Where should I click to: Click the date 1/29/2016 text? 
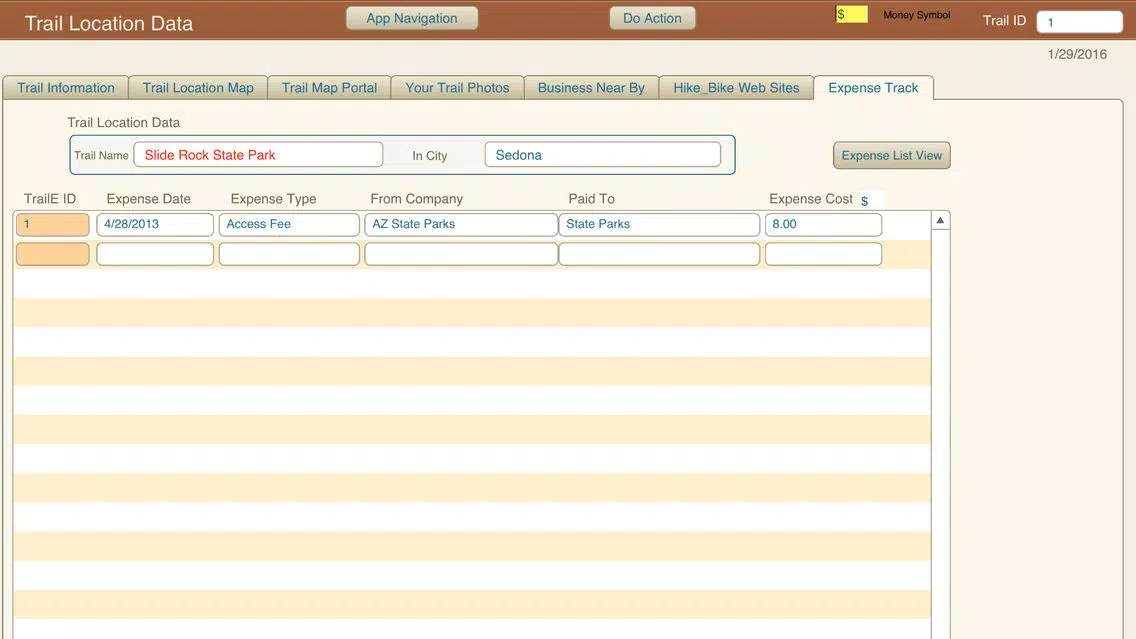tap(1077, 54)
